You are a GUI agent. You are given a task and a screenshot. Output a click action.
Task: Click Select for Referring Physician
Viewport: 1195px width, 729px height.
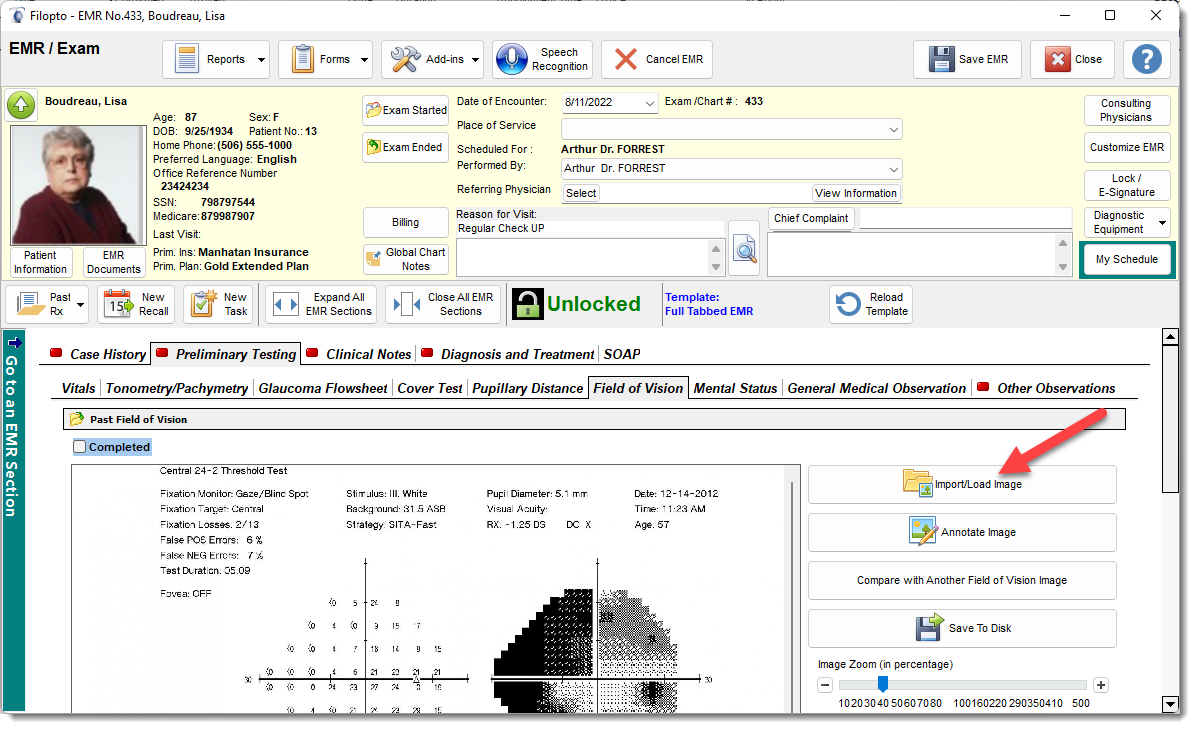pyautogui.click(x=581, y=193)
